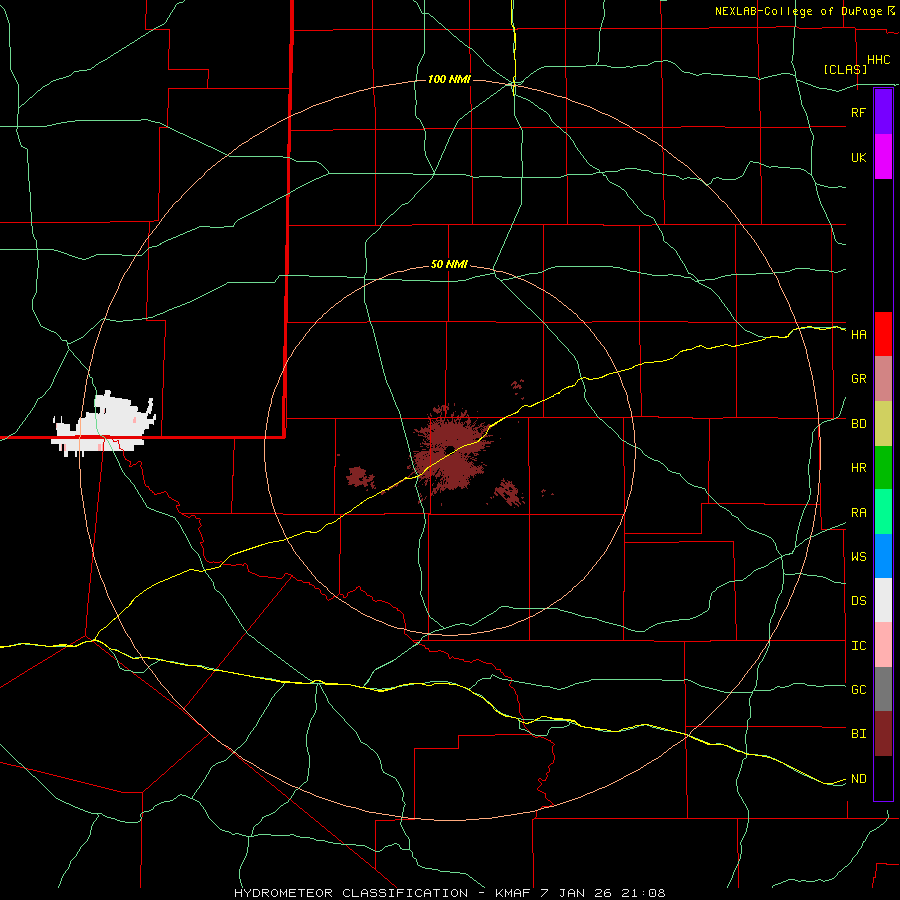This screenshot has width=900, height=900.
Task: Click the BI legend label
Action: tap(858, 734)
